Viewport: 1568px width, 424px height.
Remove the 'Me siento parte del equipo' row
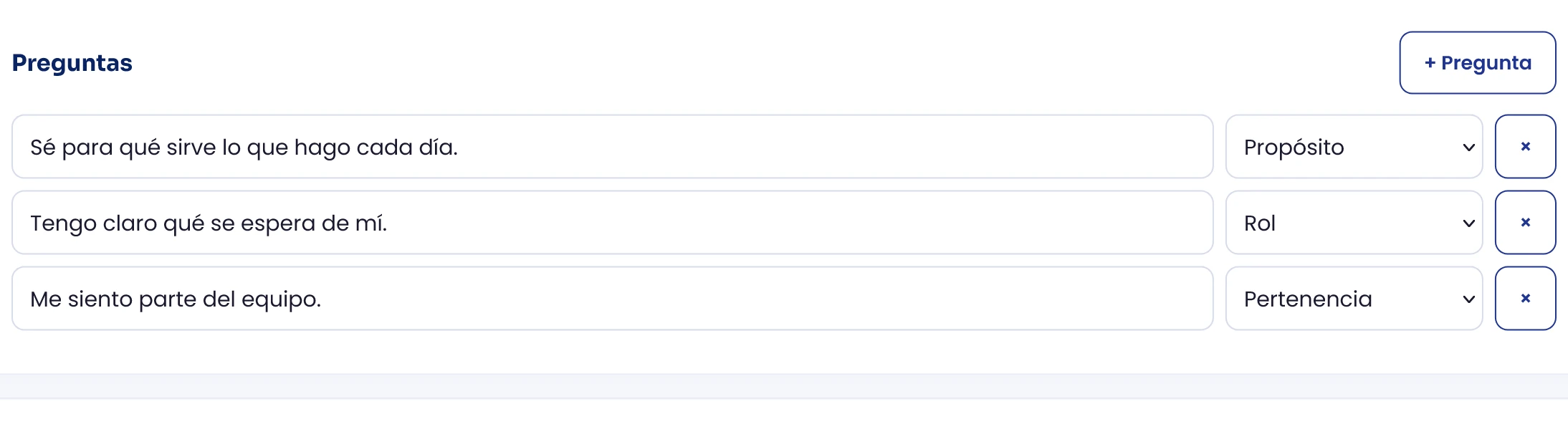[1525, 298]
